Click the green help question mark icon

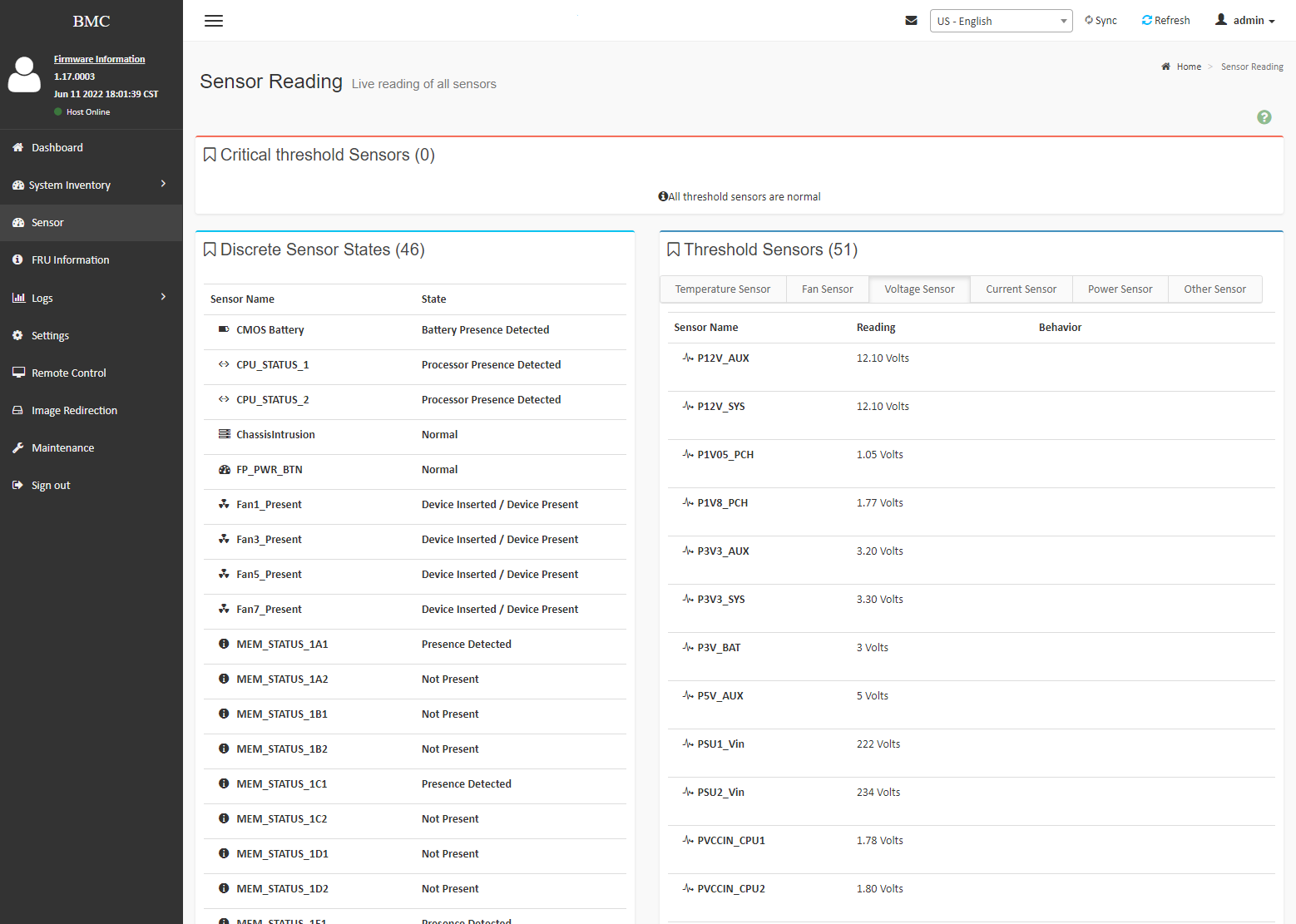[1264, 117]
